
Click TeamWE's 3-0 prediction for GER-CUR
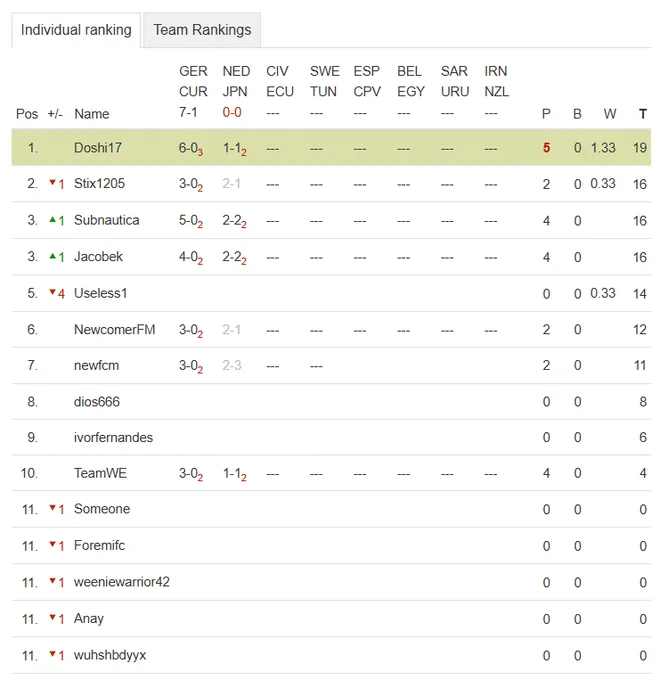tap(190, 474)
